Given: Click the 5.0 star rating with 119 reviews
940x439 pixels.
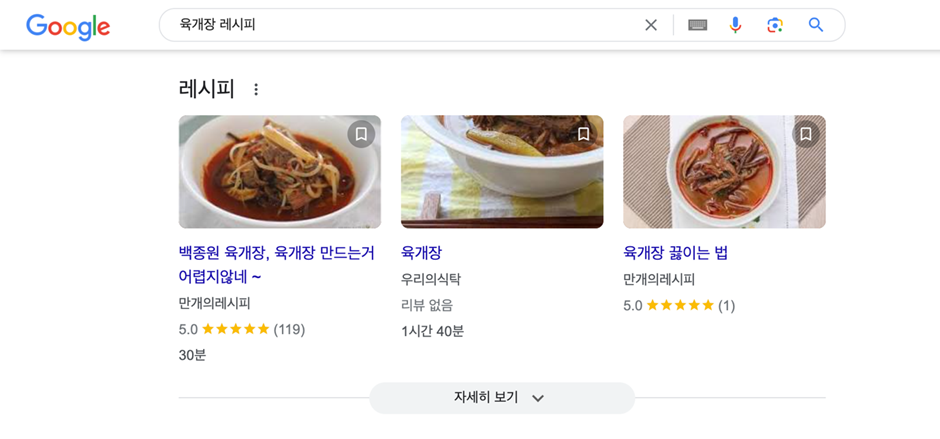Looking at the screenshot, I should (x=241, y=329).
